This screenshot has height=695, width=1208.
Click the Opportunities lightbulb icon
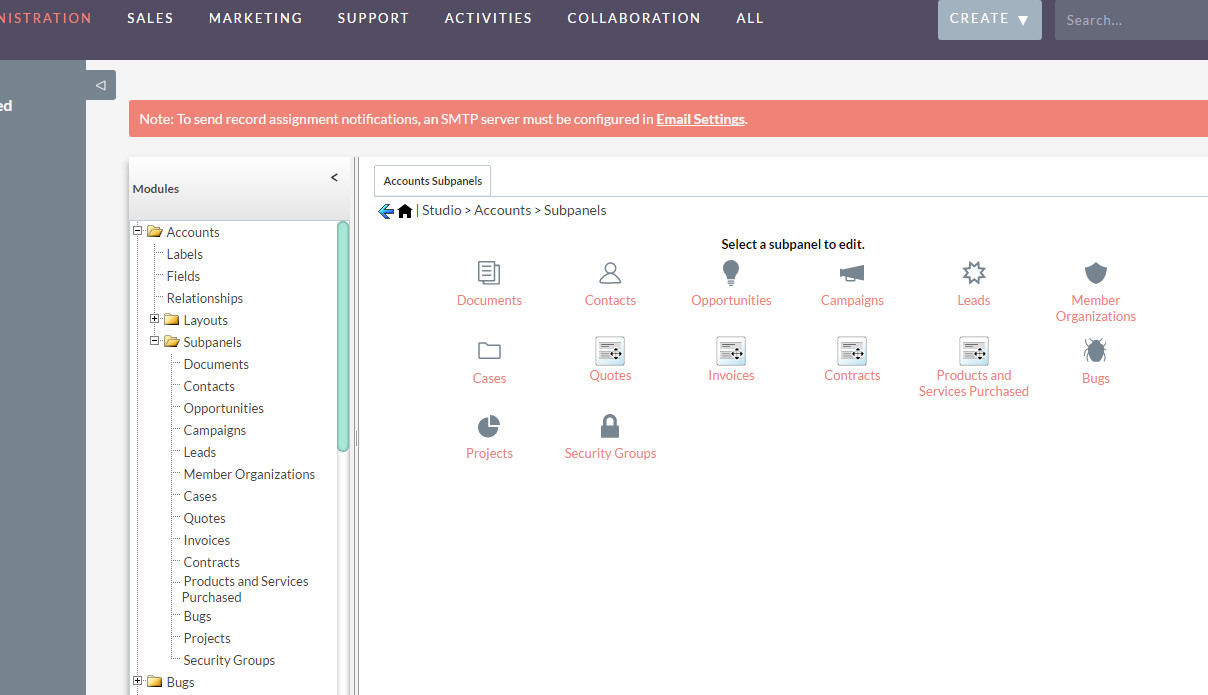point(731,273)
